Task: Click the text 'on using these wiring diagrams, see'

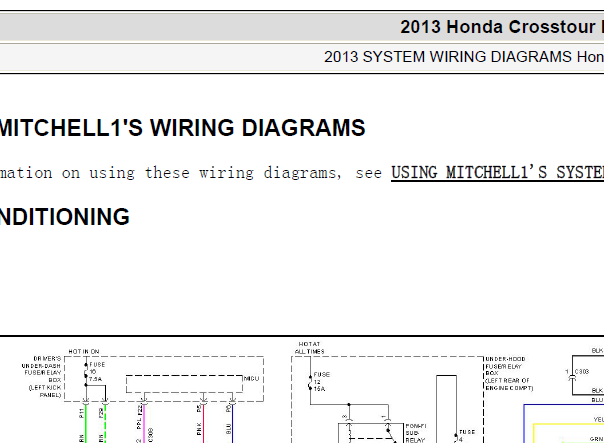Action: tap(221, 173)
